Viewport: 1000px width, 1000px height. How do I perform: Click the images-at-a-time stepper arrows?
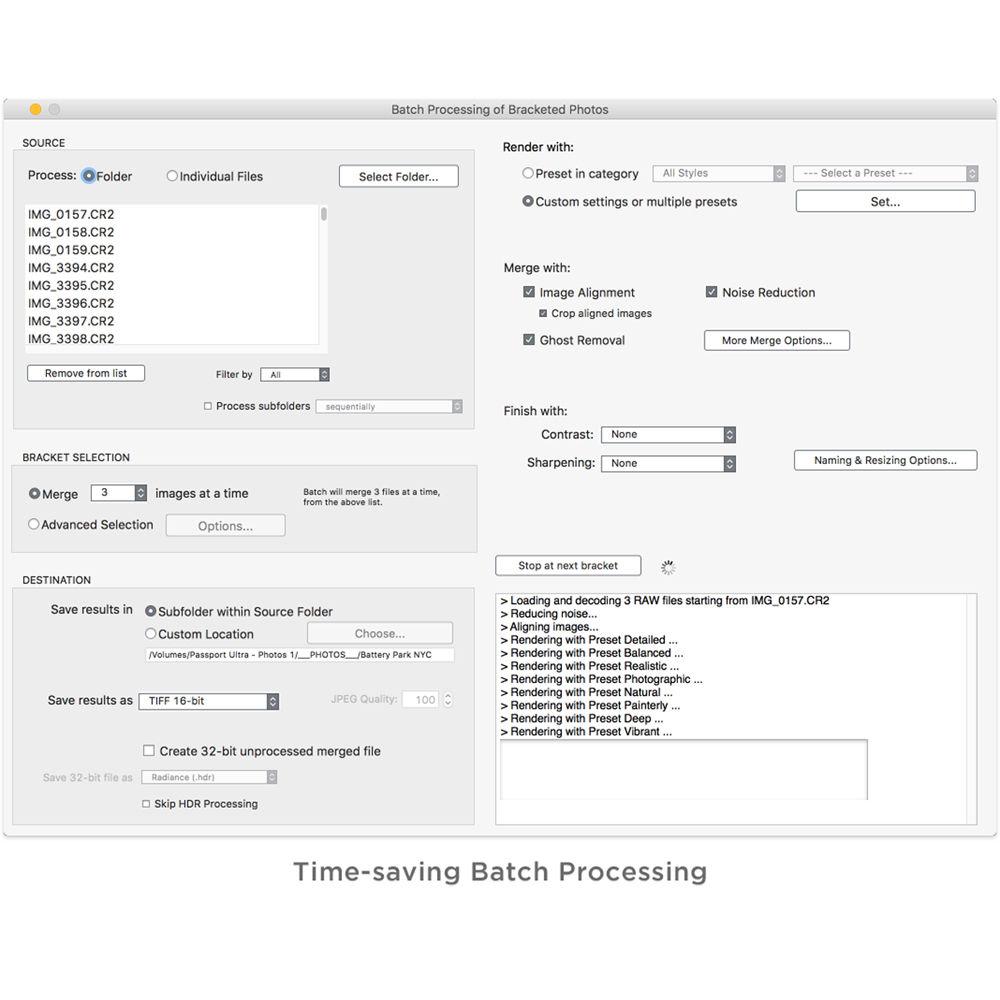pyautogui.click(x=141, y=493)
